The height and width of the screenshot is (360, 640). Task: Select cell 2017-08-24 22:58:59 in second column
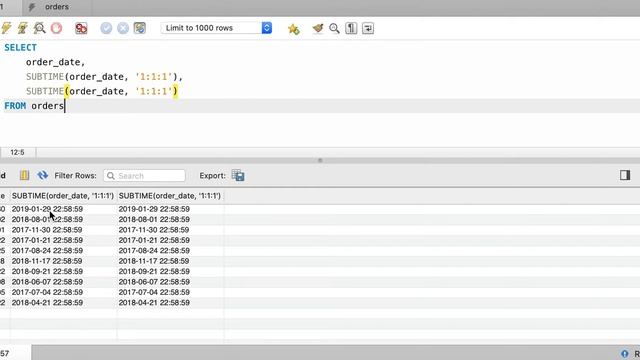point(154,251)
